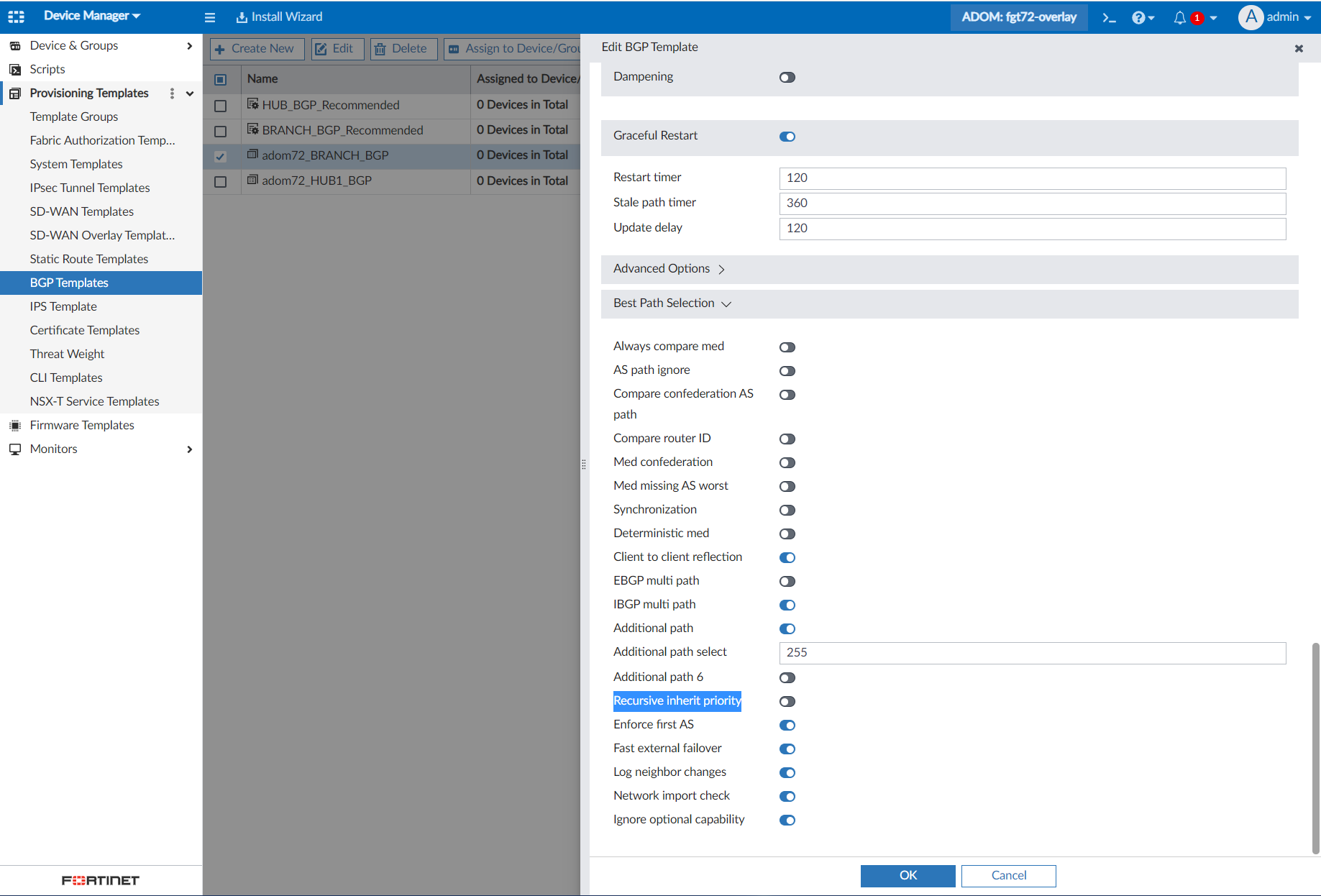Image resolution: width=1321 pixels, height=896 pixels.
Task: Enable Recursive inherit priority
Action: 787,701
